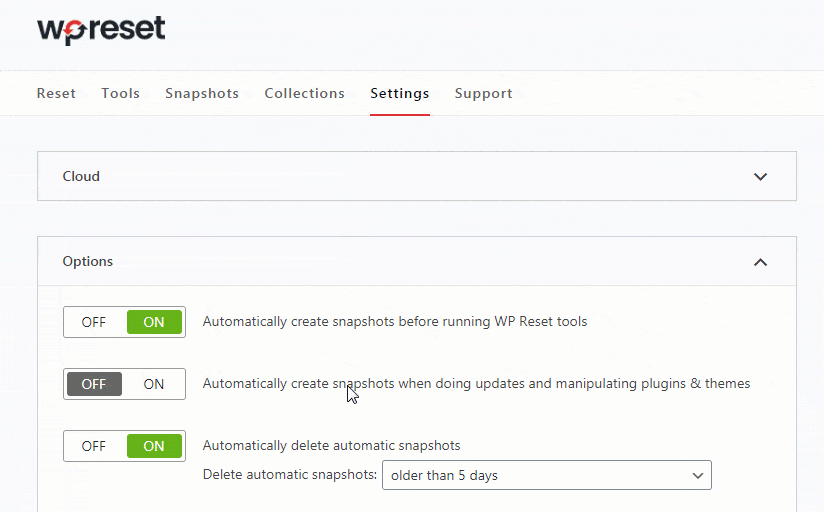Click the 'Automatically delete automatic snapshots' label
The height and width of the screenshot is (512, 824).
(x=331, y=446)
